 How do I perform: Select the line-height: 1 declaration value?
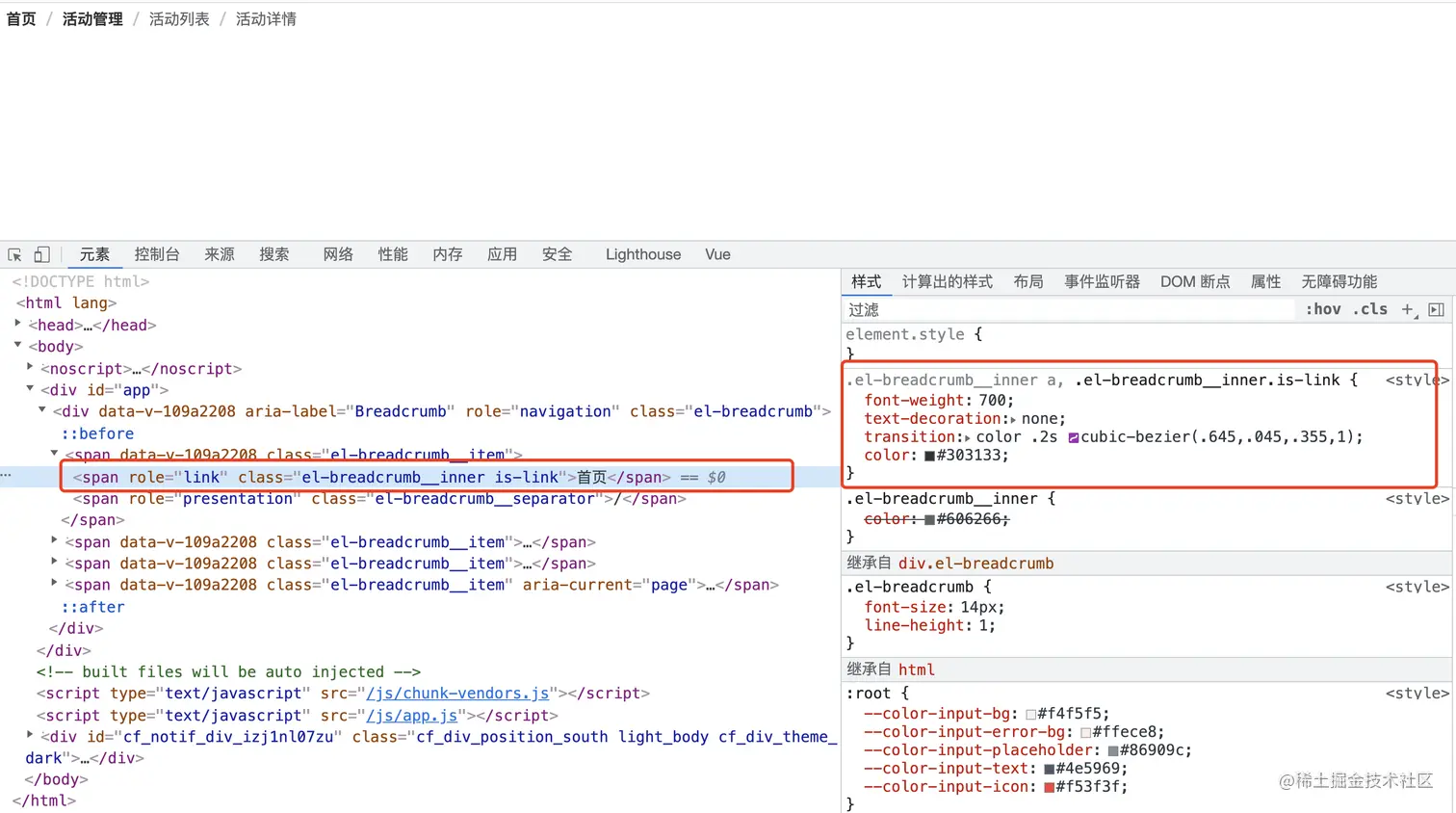pos(983,625)
